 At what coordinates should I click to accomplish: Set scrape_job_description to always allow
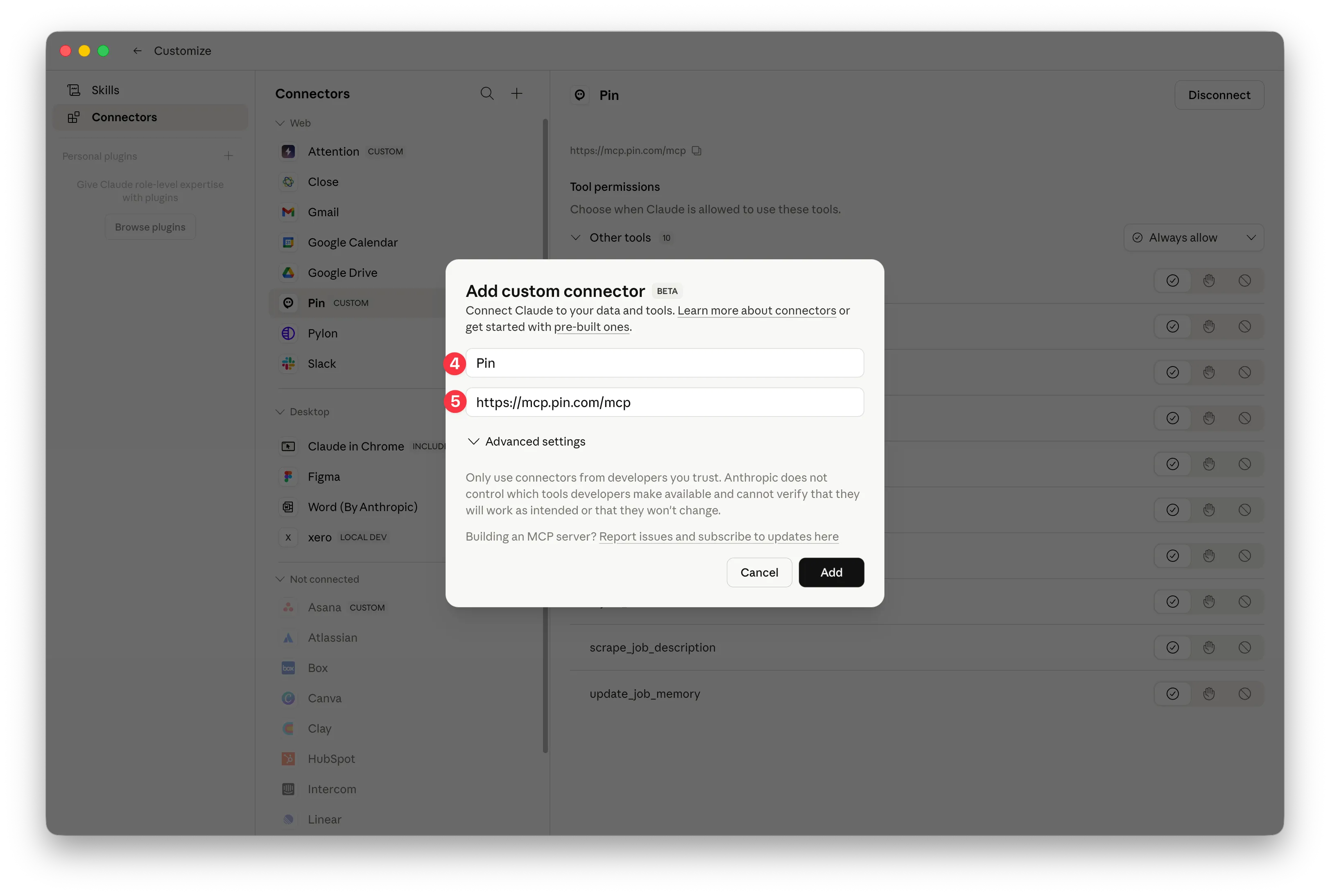[1173, 647]
